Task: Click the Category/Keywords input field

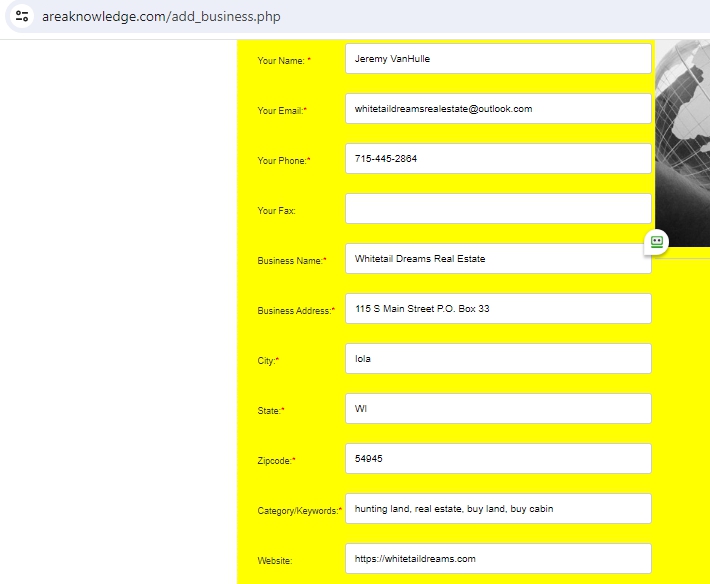Action: 498,509
